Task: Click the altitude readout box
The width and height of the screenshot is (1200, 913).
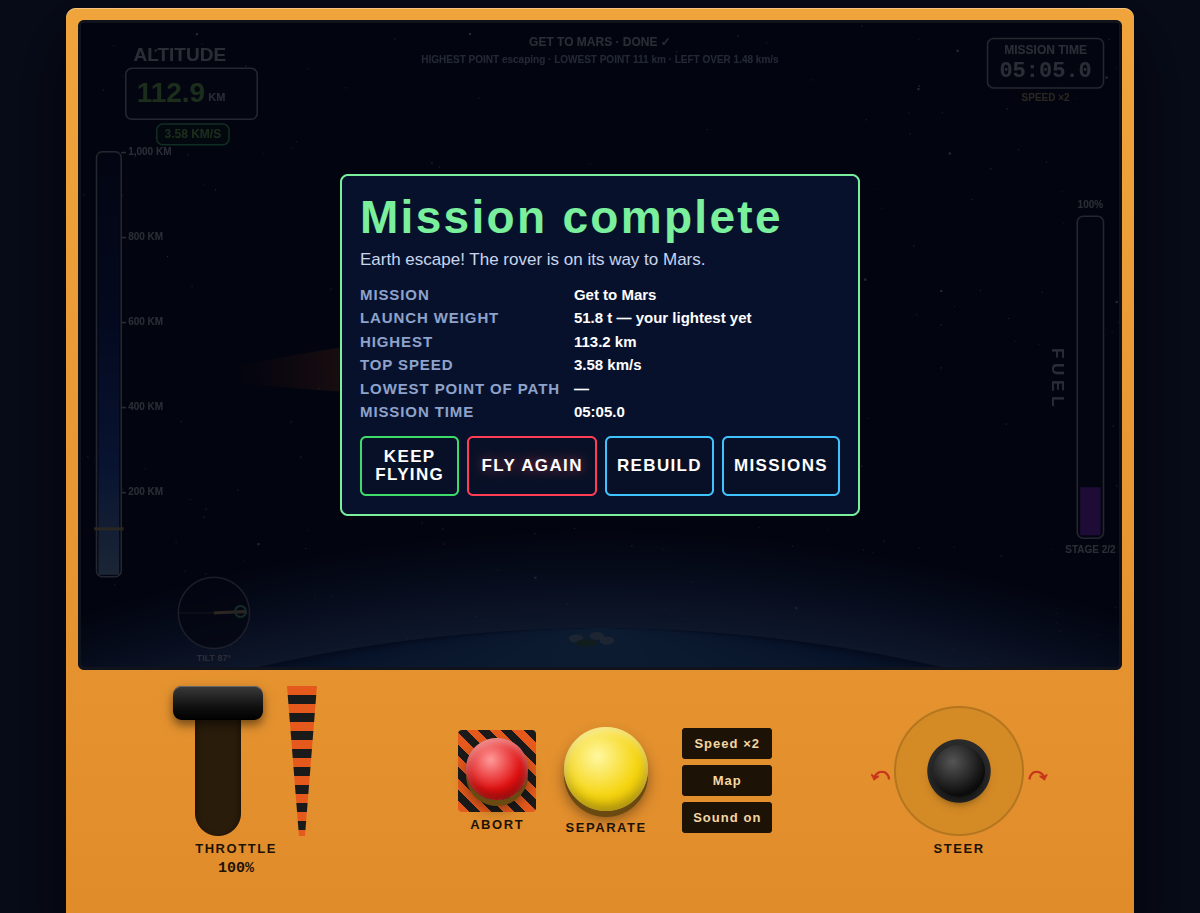Action: pos(191,94)
